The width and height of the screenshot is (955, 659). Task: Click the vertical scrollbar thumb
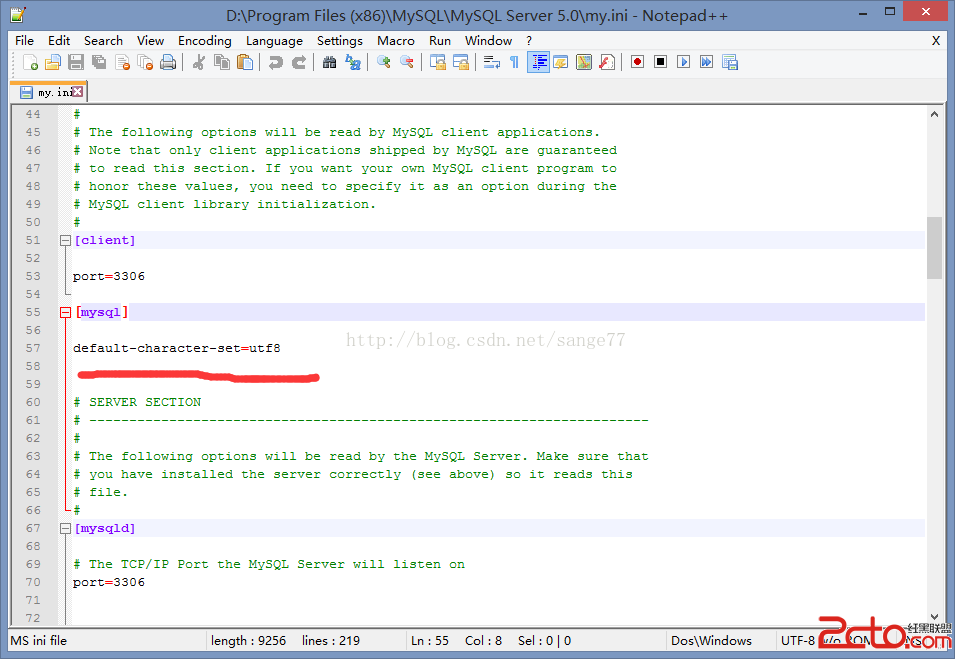(x=934, y=248)
